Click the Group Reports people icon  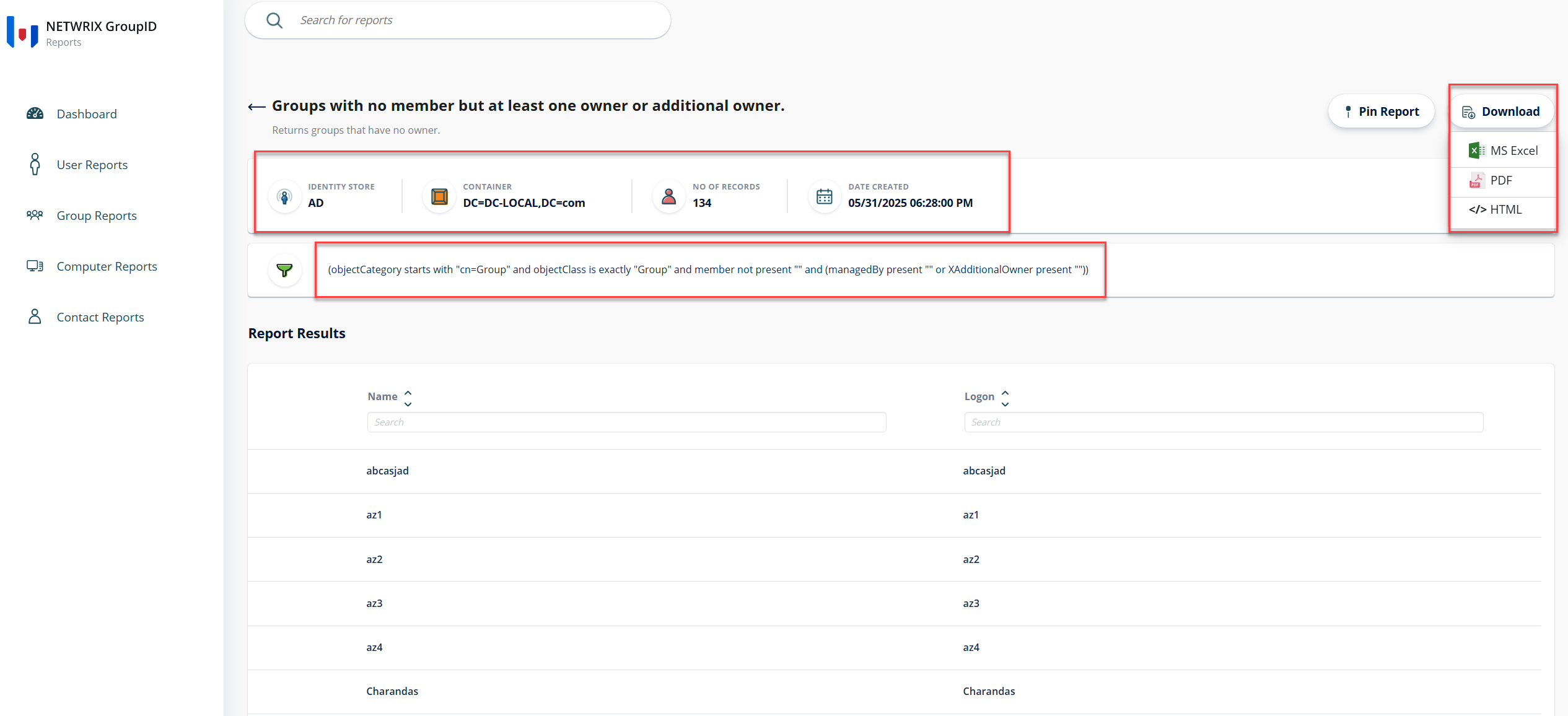35,215
